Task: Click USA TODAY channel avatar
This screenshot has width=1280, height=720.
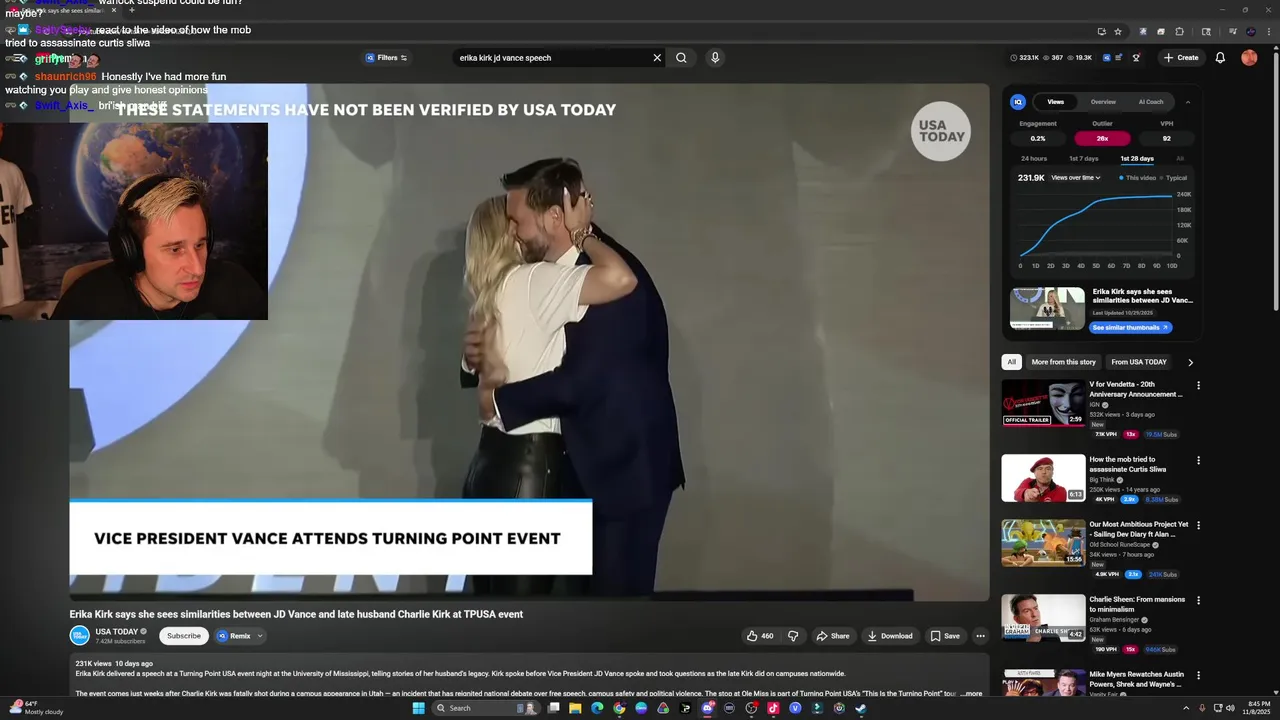Action: (x=79, y=636)
